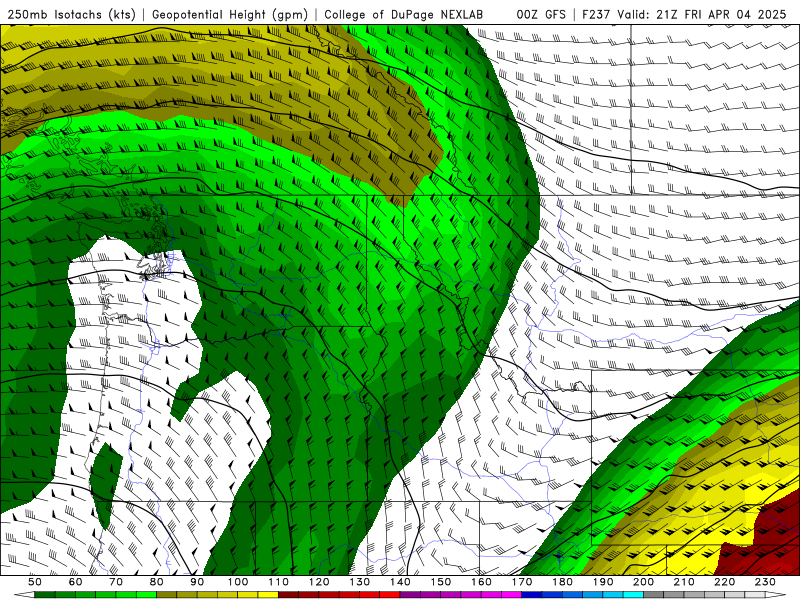Image resolution: width=800 pixels, height=600 pixels.
Task: Click the 60 label on color scale
Action: click(75, 582)
